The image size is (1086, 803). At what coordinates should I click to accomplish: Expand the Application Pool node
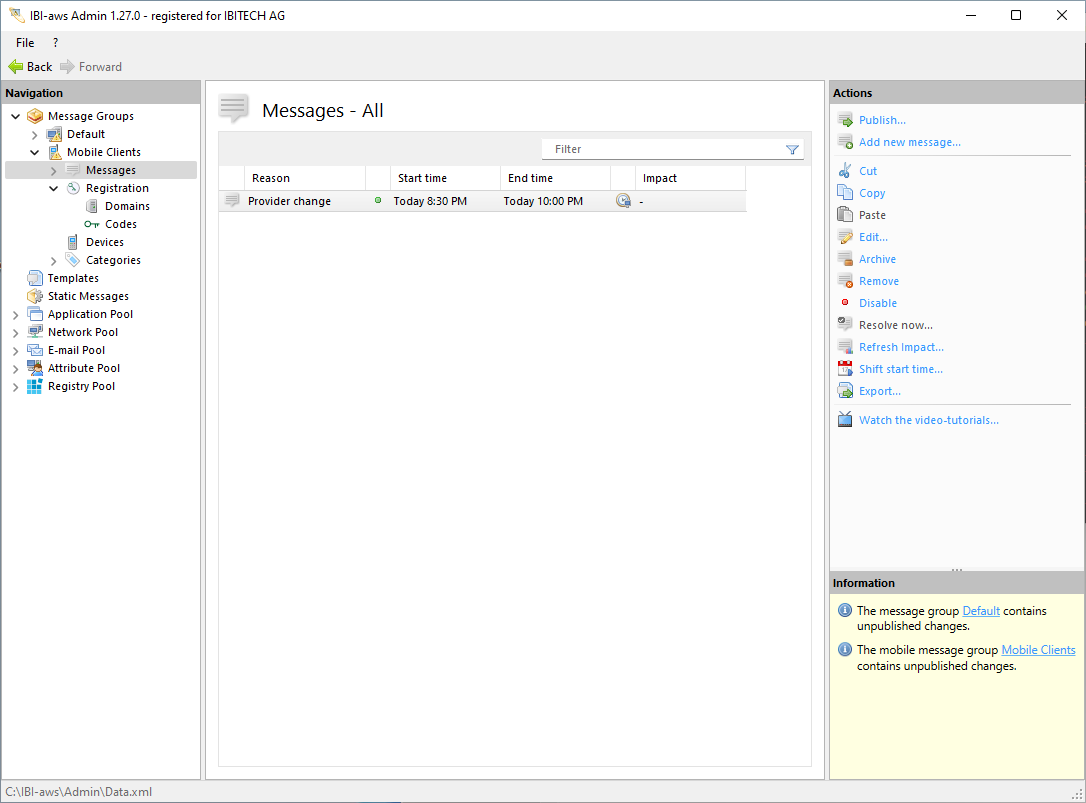tap(16, 314)
